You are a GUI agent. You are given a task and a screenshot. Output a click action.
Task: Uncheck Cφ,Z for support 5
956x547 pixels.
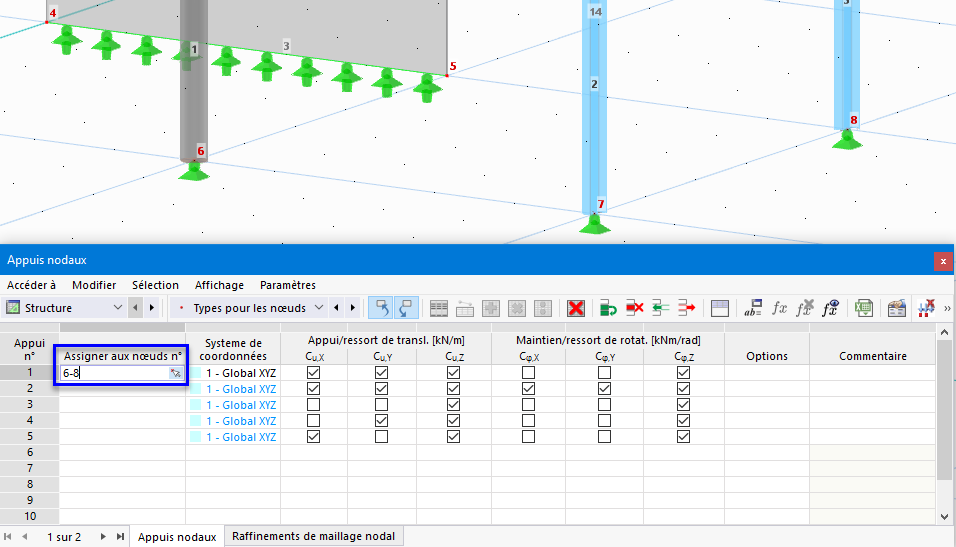[x=683, y=437]
